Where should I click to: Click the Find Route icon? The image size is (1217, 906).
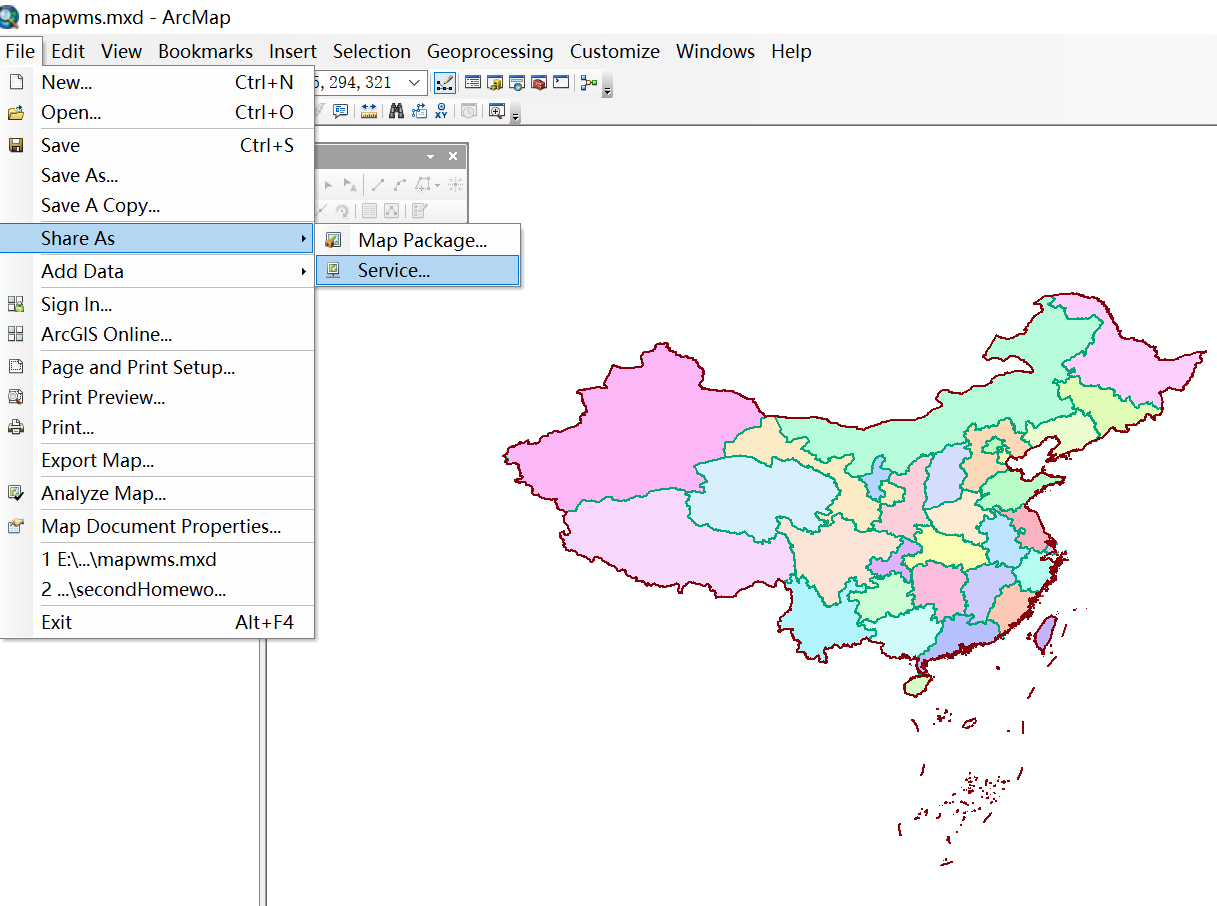click(419, 111)
